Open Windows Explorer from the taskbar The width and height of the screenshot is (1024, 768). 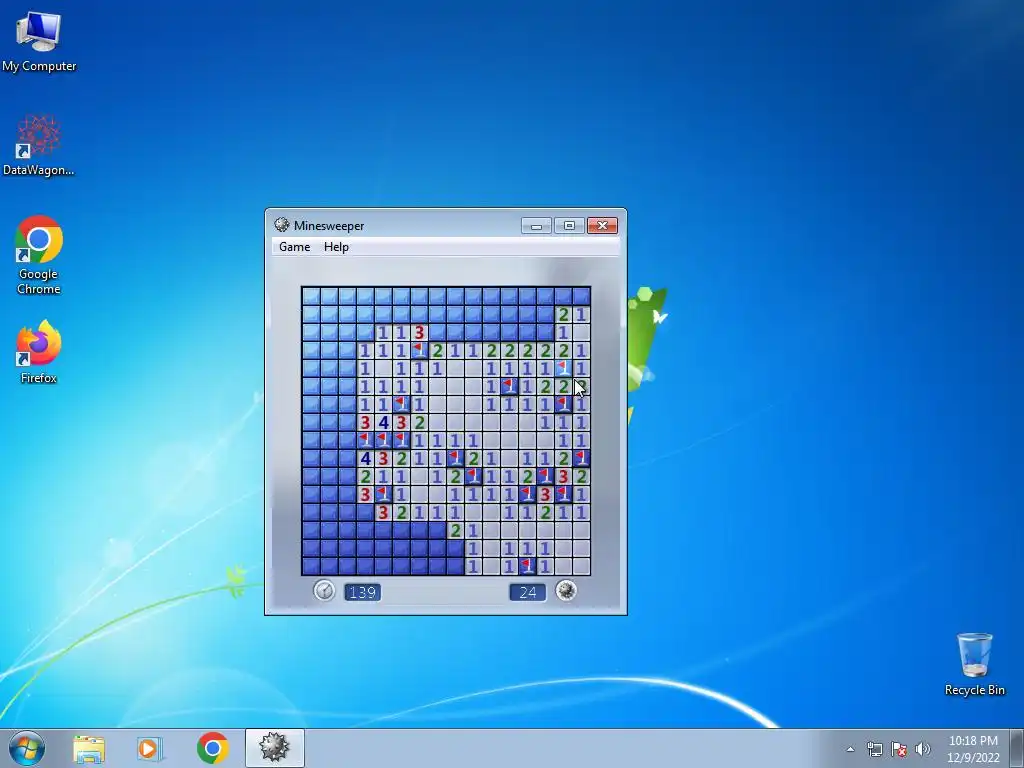[89, 748]
